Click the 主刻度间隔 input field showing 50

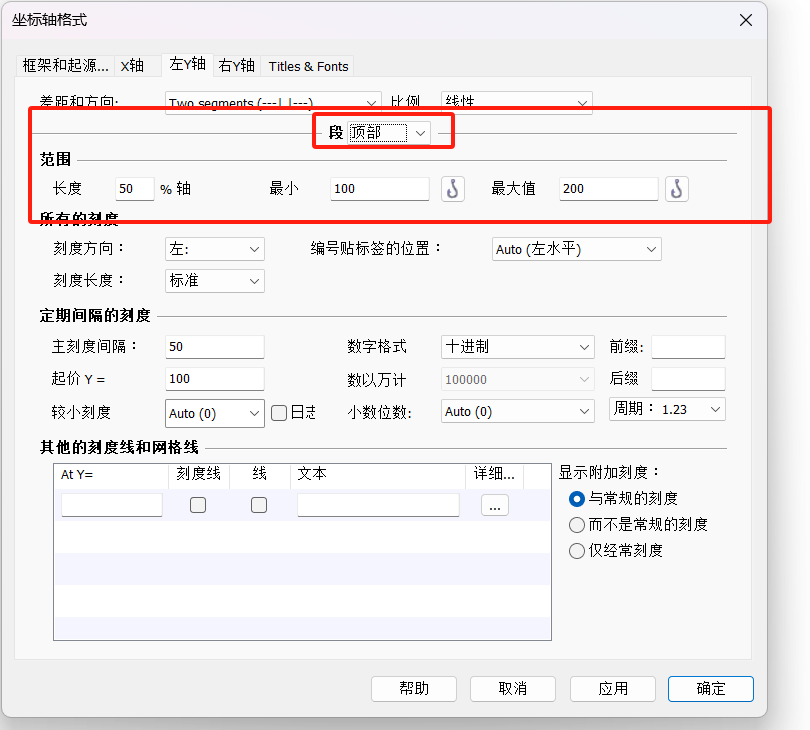214,347
